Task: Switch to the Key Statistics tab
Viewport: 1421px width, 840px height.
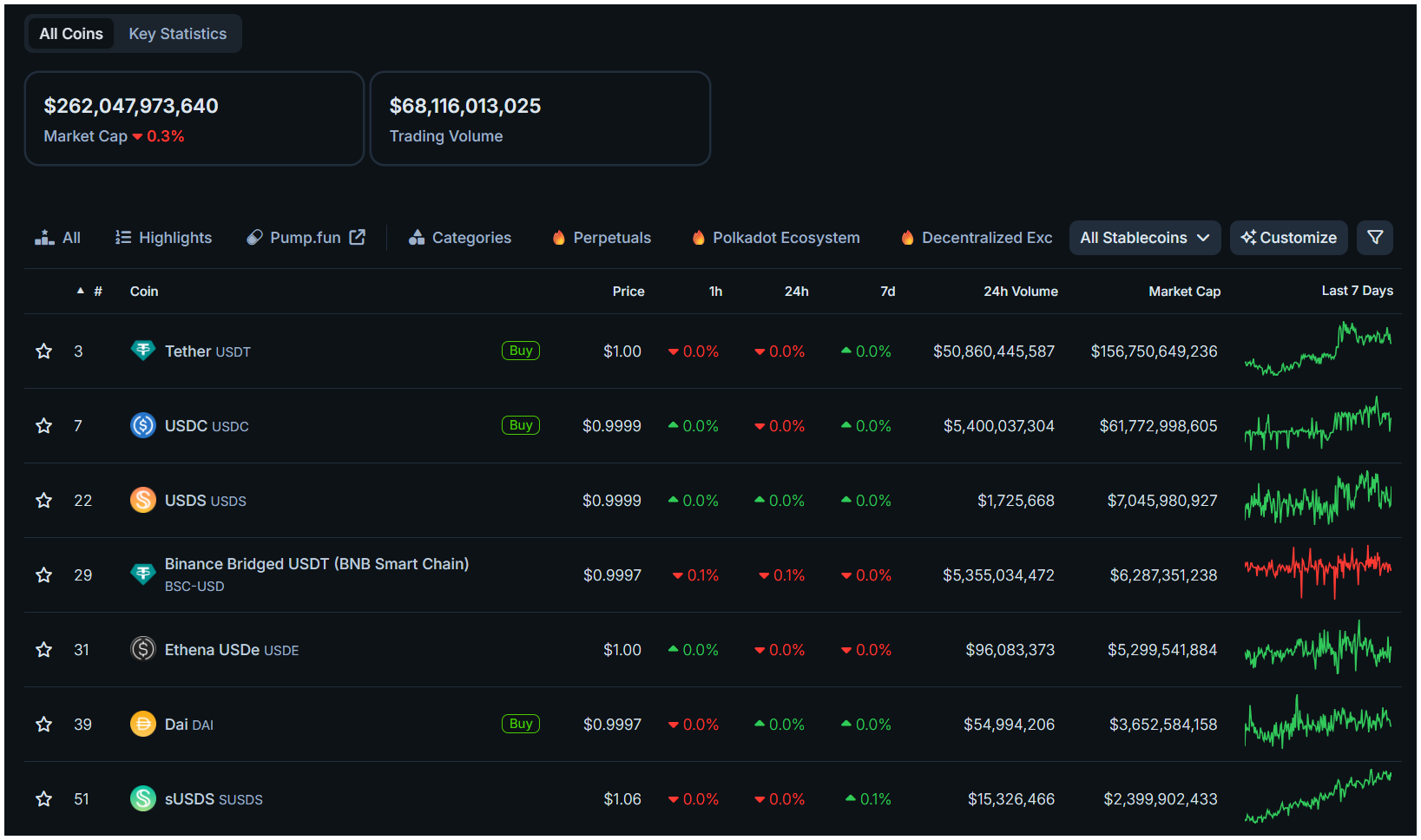Action: [x=177, y=33]
